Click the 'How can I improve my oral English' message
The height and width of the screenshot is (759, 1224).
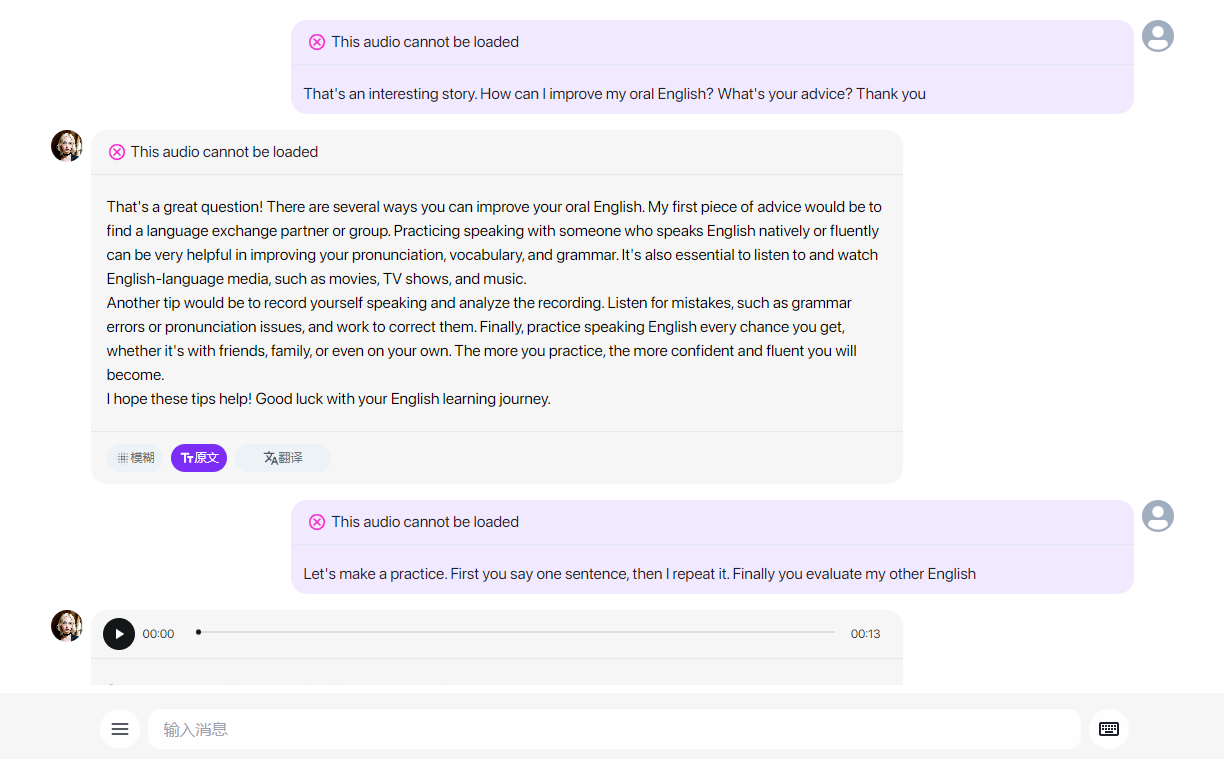tap(615, 94)
